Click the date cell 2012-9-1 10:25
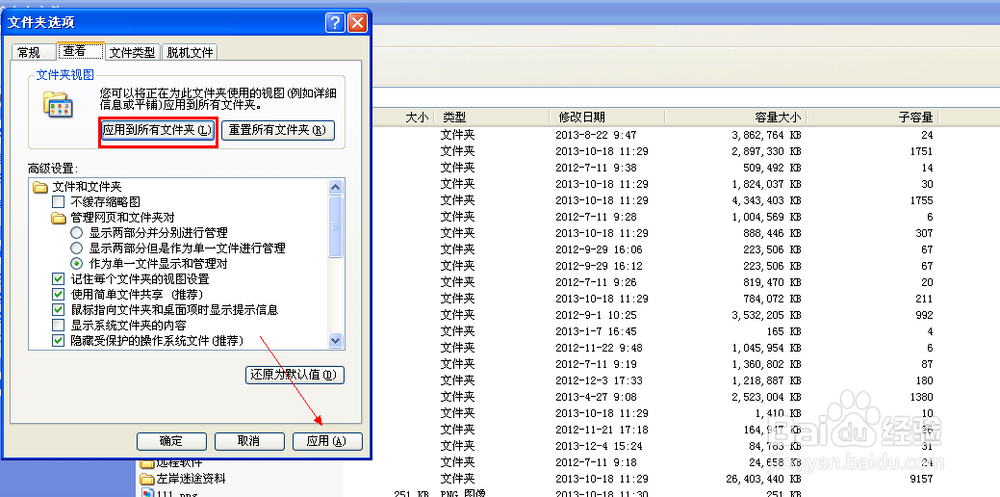This screenshot has height=497, width=1000. coord(596,315)
